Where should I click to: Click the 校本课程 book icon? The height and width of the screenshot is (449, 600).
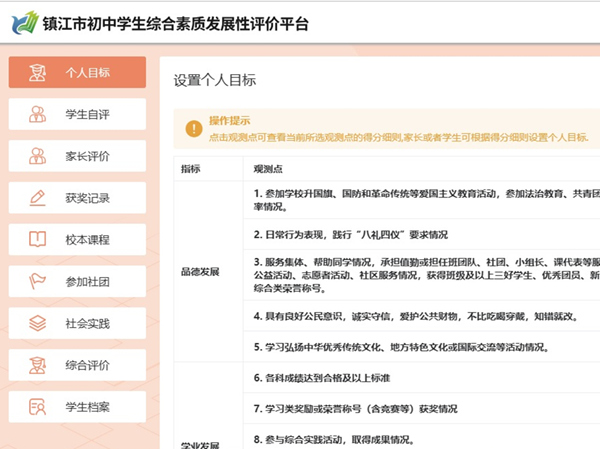tap(38, 240)
